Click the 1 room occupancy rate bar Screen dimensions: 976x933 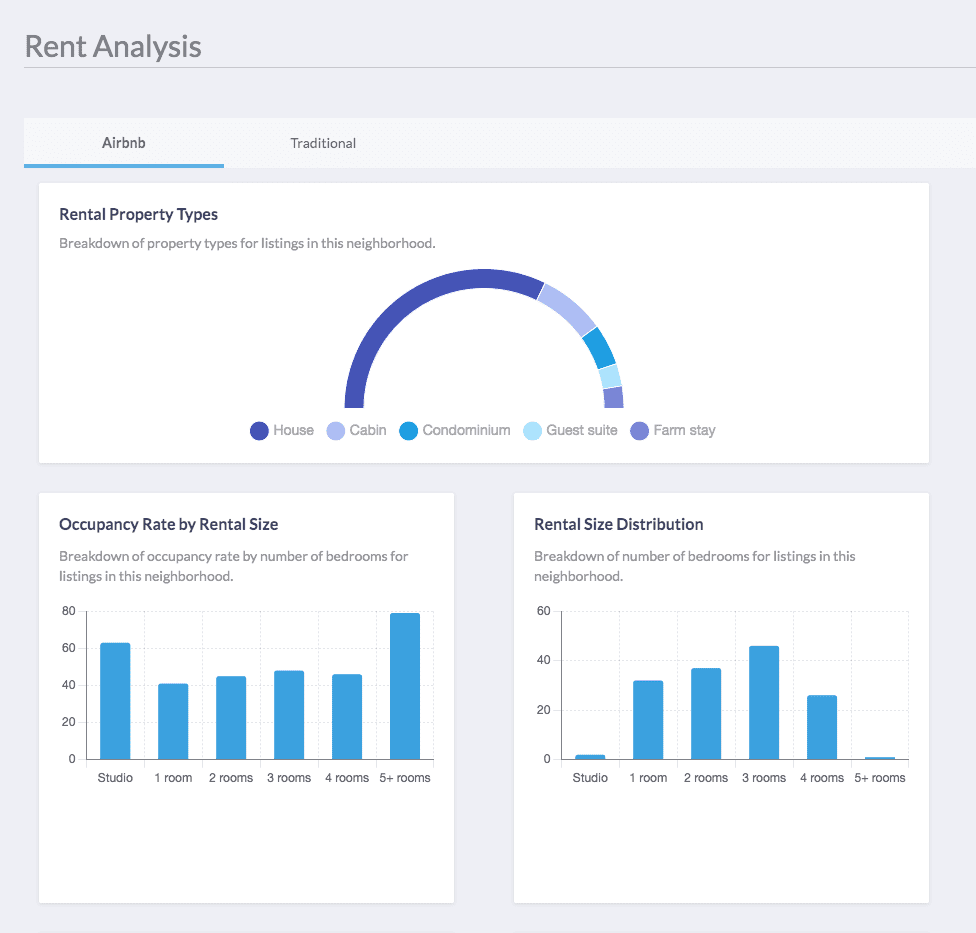173,721
